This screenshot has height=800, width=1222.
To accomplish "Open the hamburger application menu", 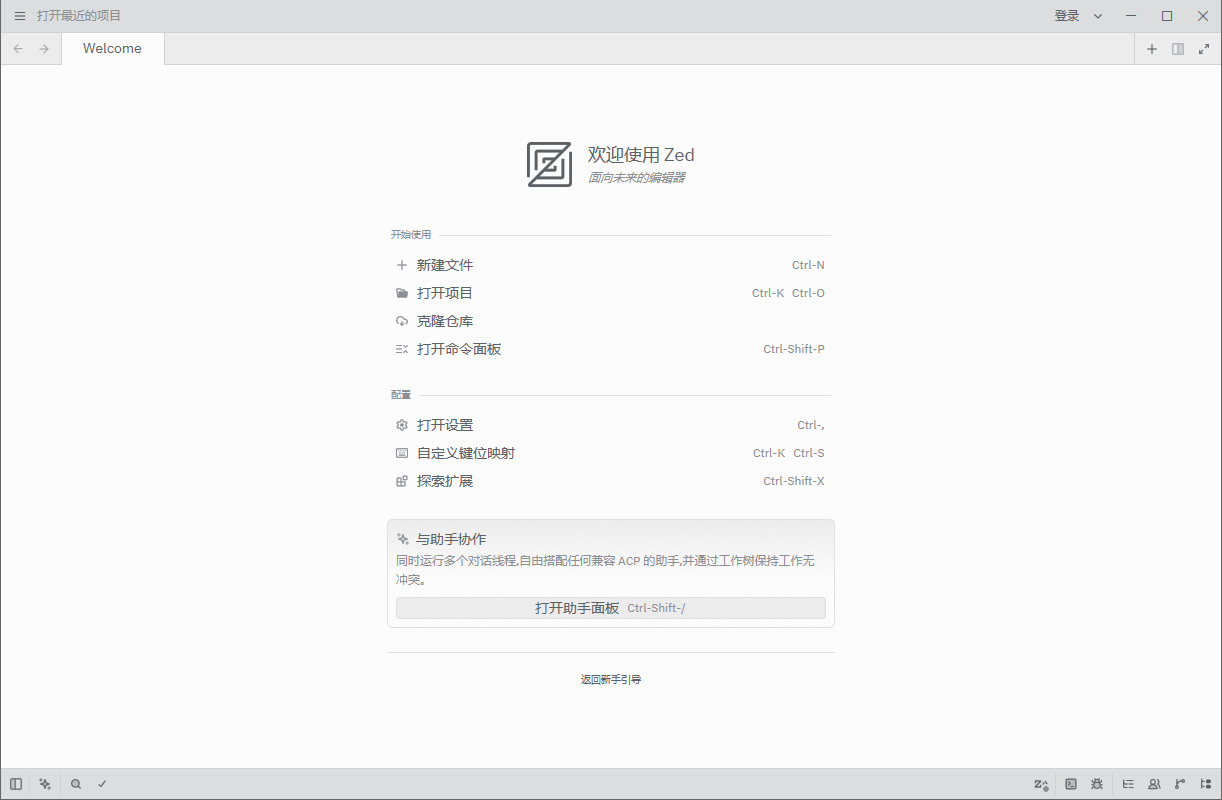I will 20,16.
